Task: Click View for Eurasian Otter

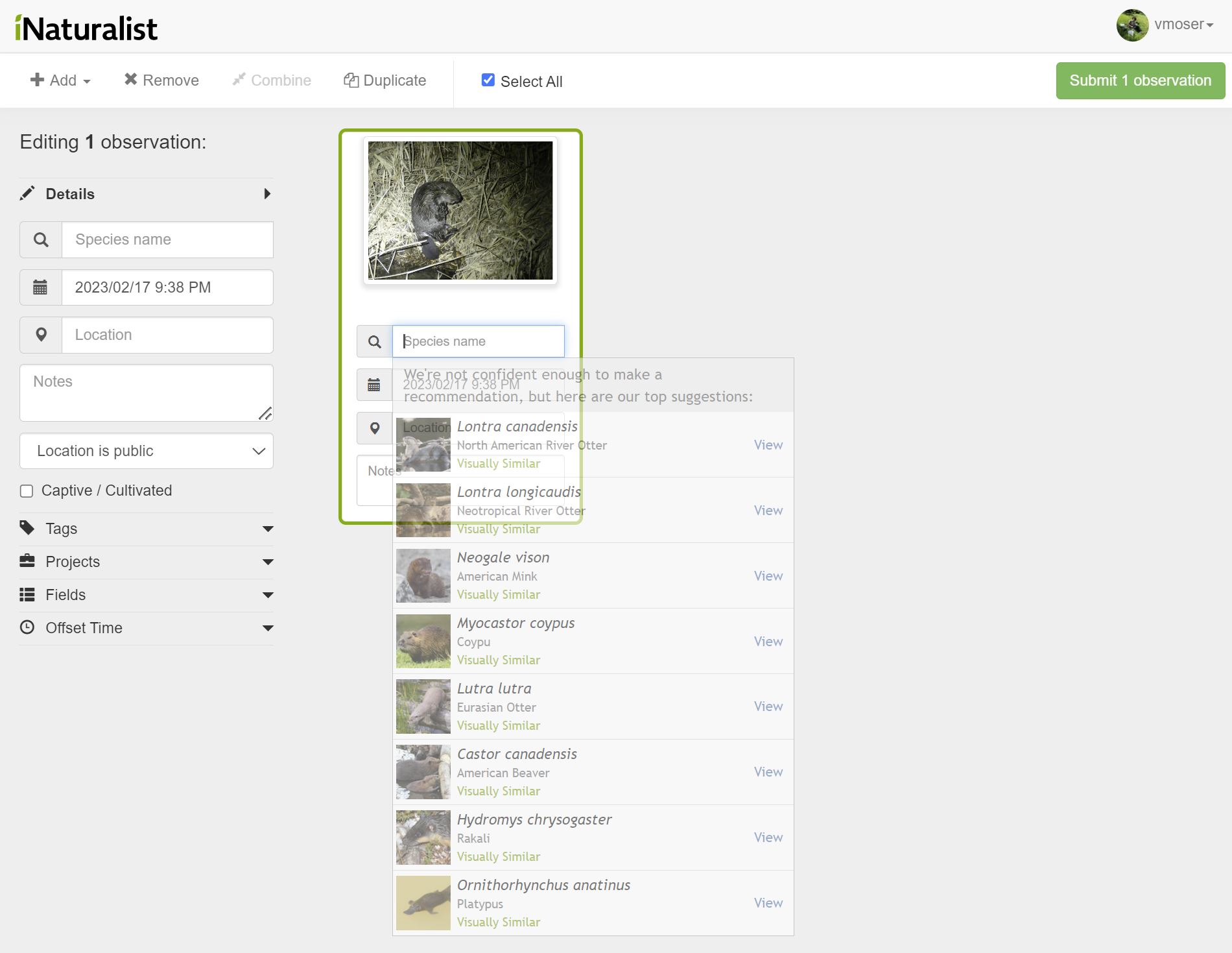Action: pos(768,706)
